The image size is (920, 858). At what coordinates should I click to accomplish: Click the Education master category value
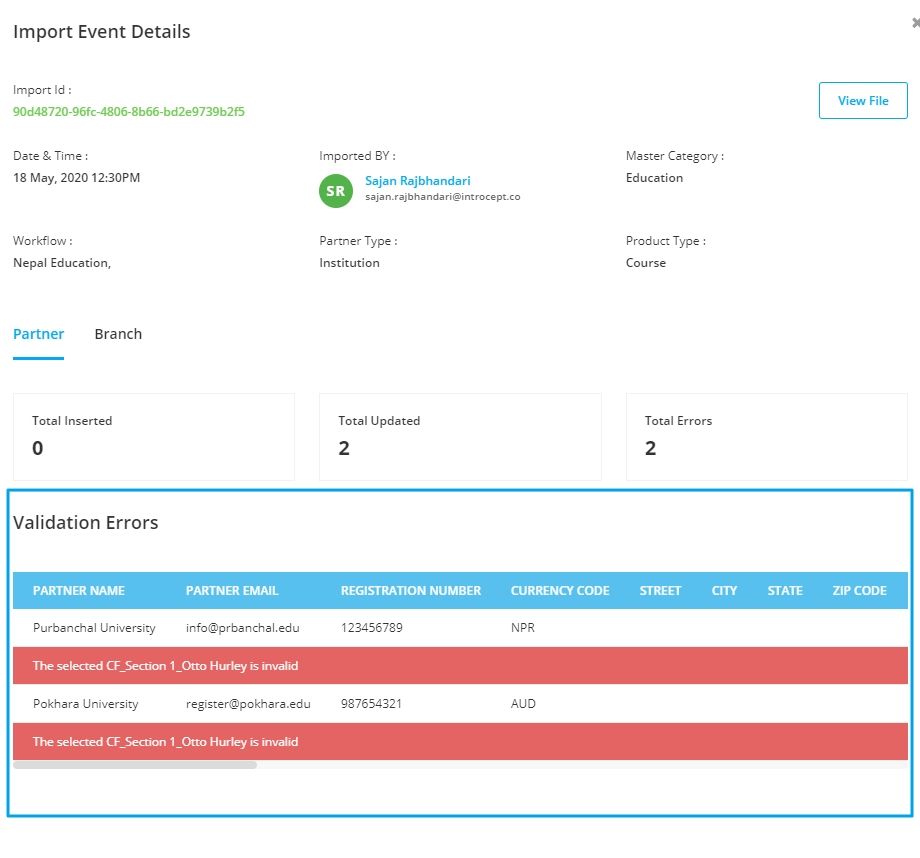coord(654,178)
